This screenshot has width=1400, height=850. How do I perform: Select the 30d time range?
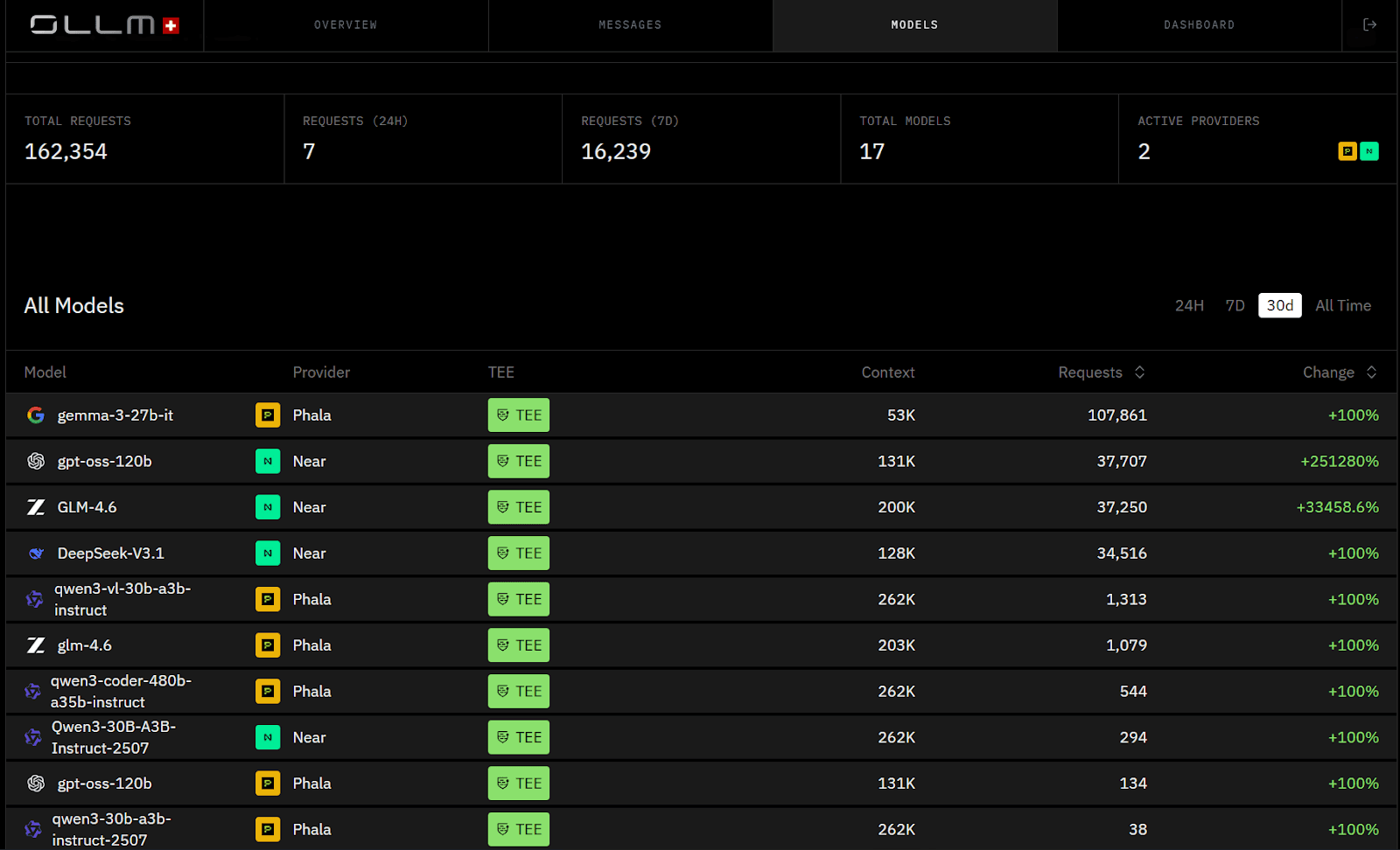[x=1280, y=305]
